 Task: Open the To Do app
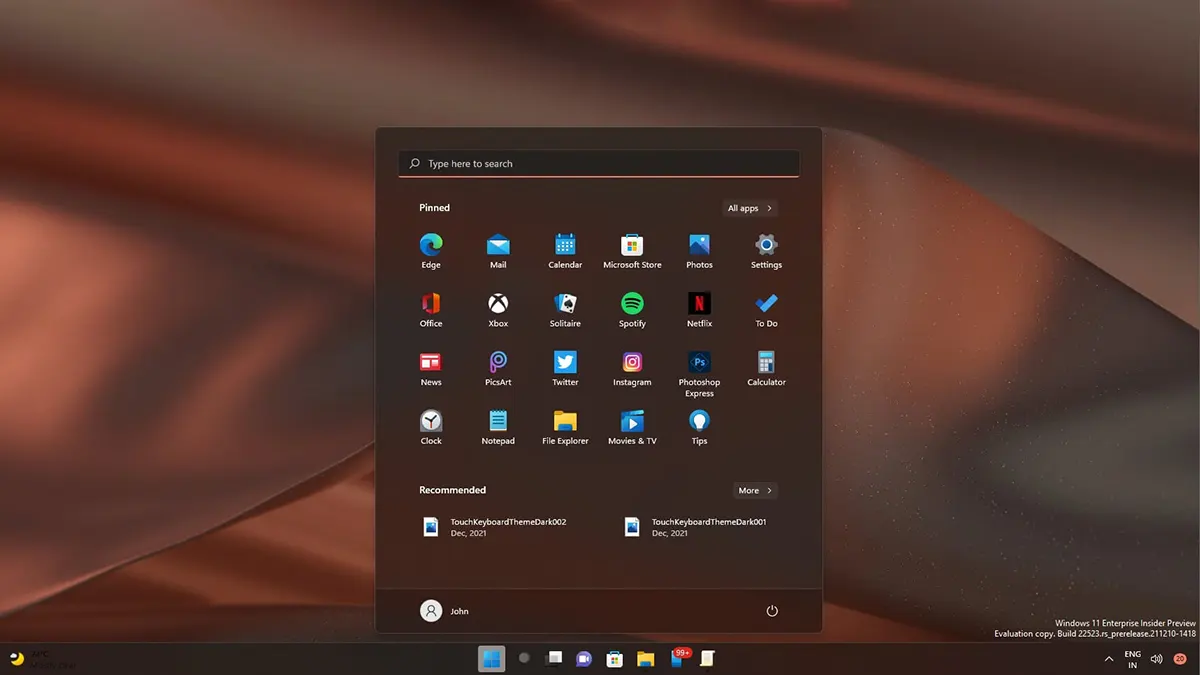766,309
